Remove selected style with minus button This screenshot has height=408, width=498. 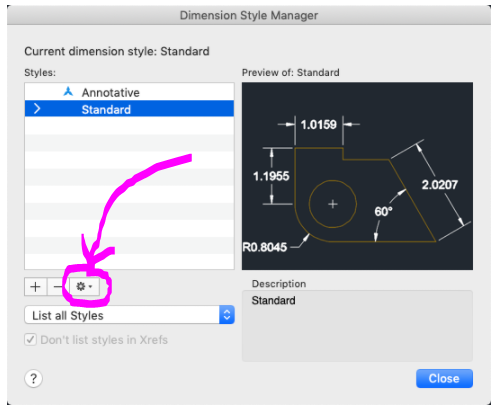click(58, 287)
